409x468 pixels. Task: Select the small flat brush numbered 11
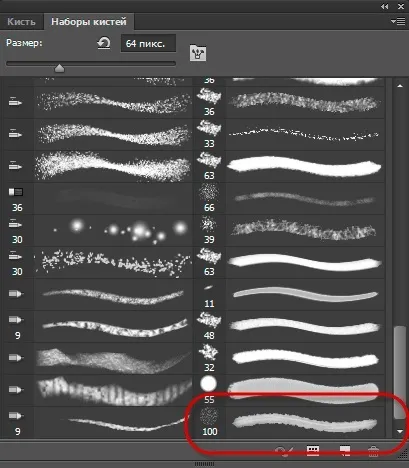[289, 295]
